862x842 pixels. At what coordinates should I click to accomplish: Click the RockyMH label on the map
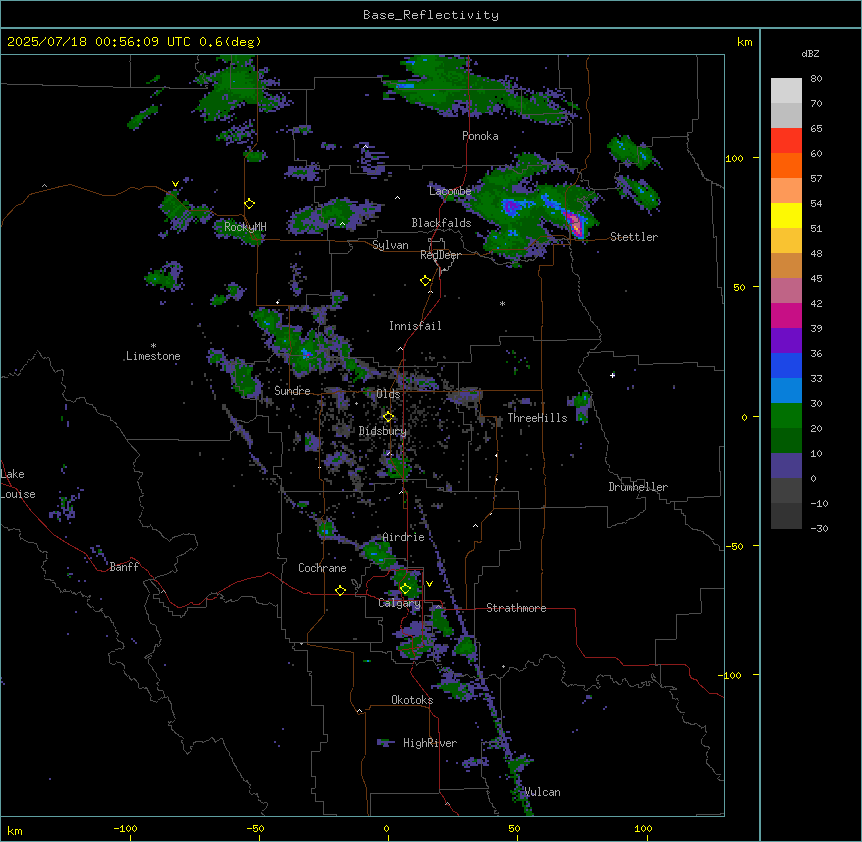pos(245,226)
